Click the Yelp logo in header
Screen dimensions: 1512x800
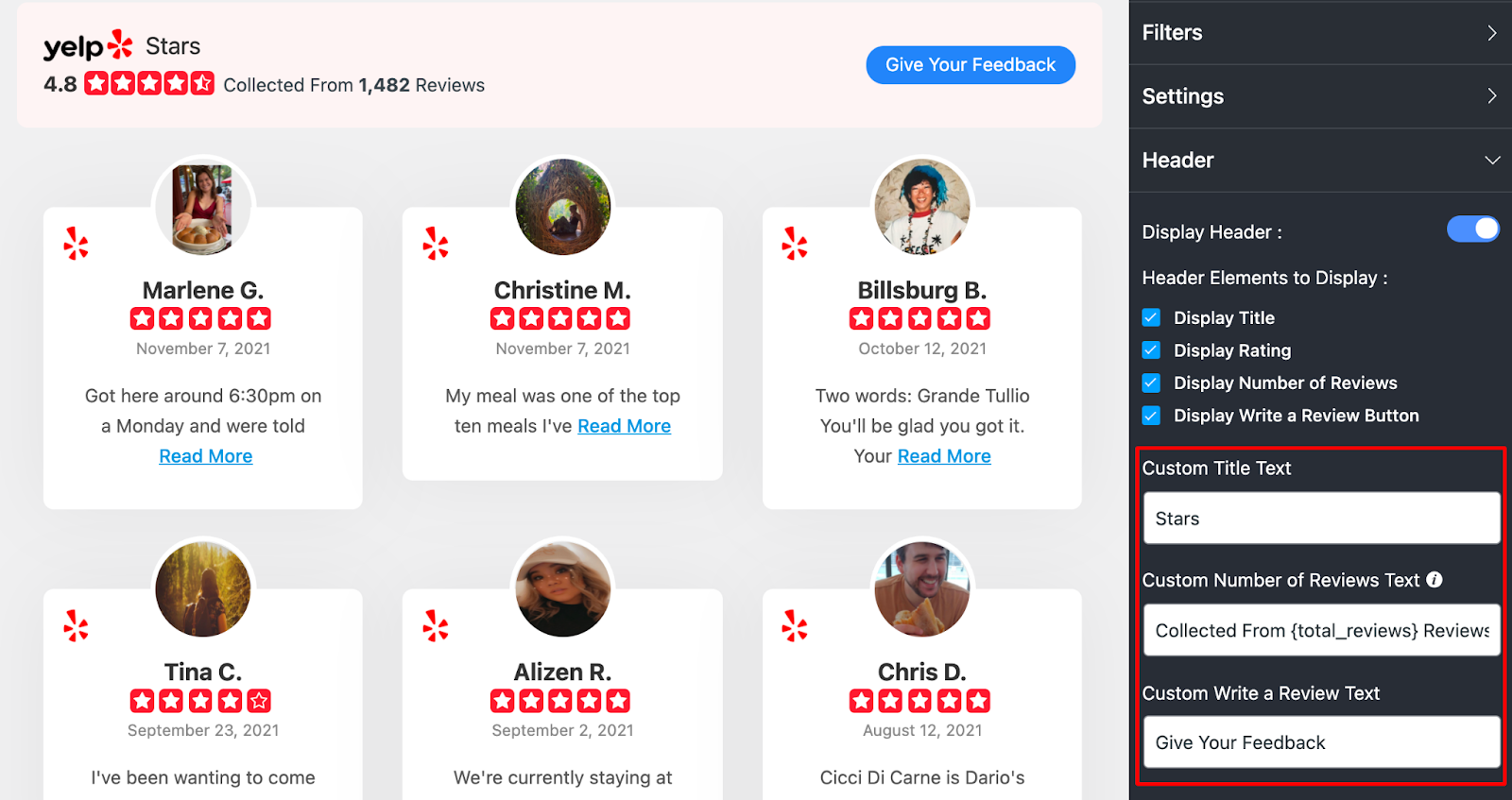[88, 45]
